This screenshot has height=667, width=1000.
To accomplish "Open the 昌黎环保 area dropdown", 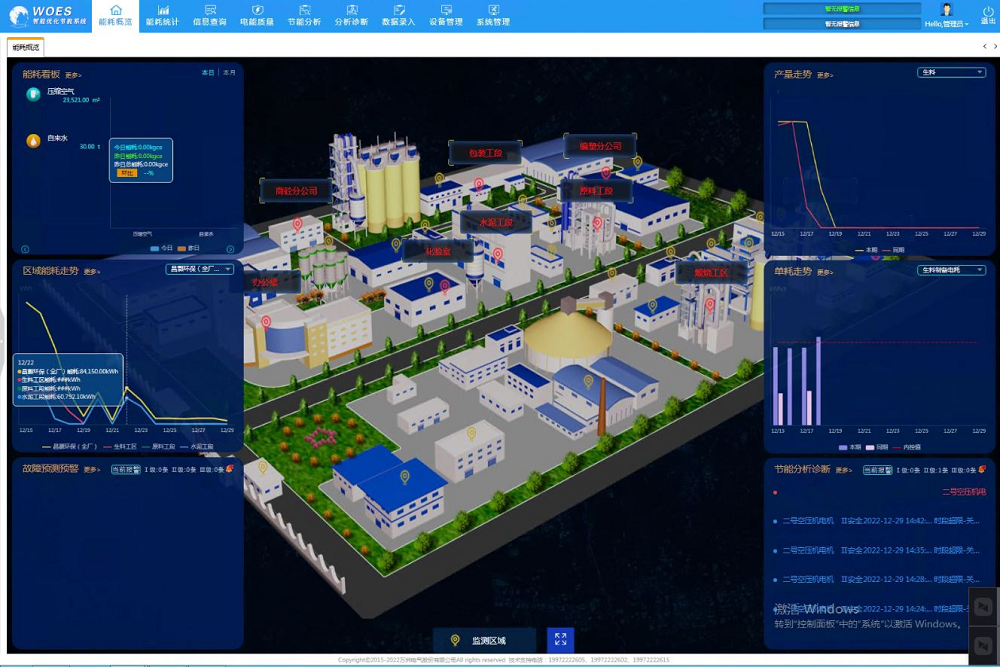I will pyautogui.click(x=200, y=269).
